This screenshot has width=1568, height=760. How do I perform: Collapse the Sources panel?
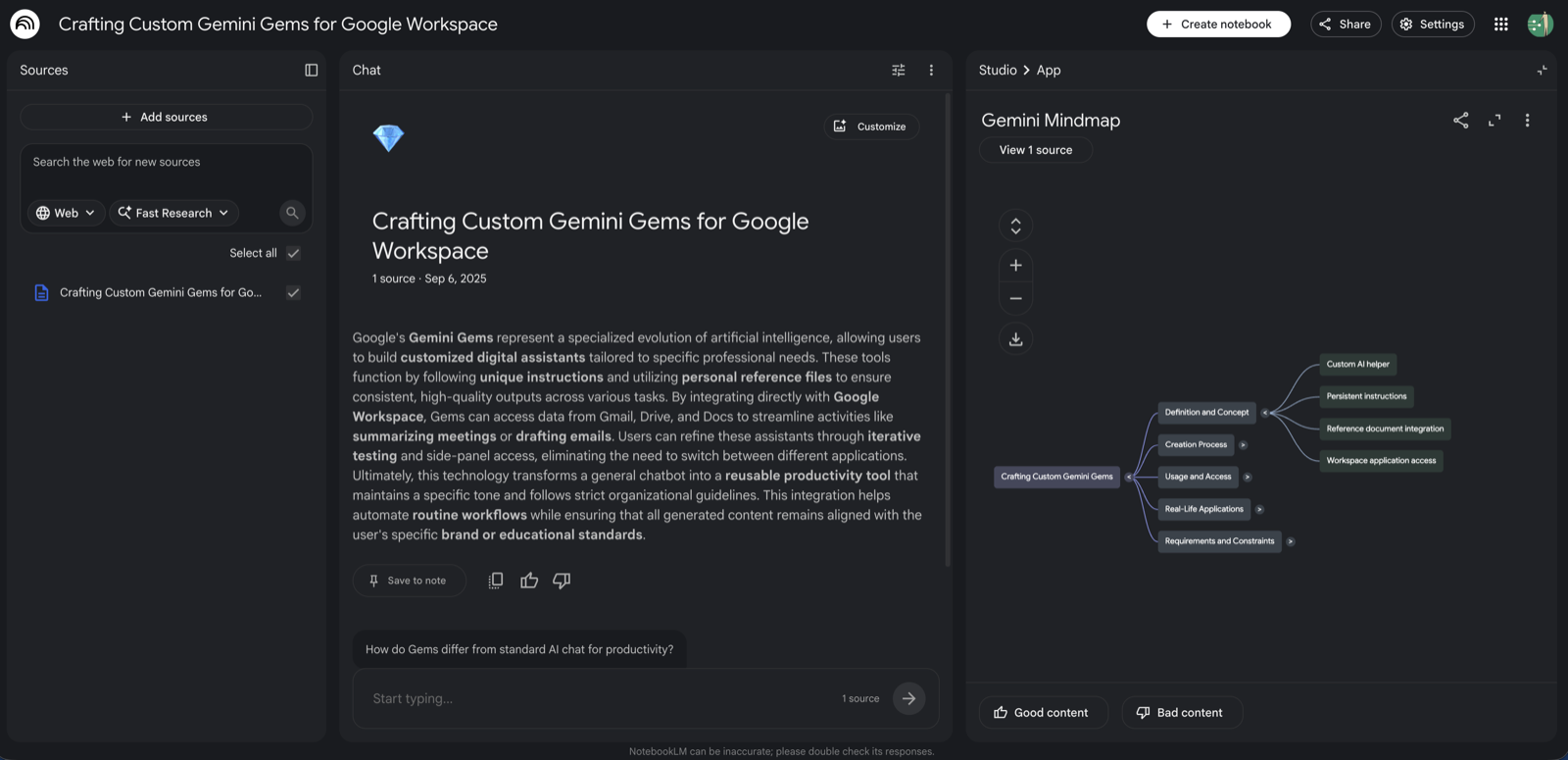click(312, 70)
